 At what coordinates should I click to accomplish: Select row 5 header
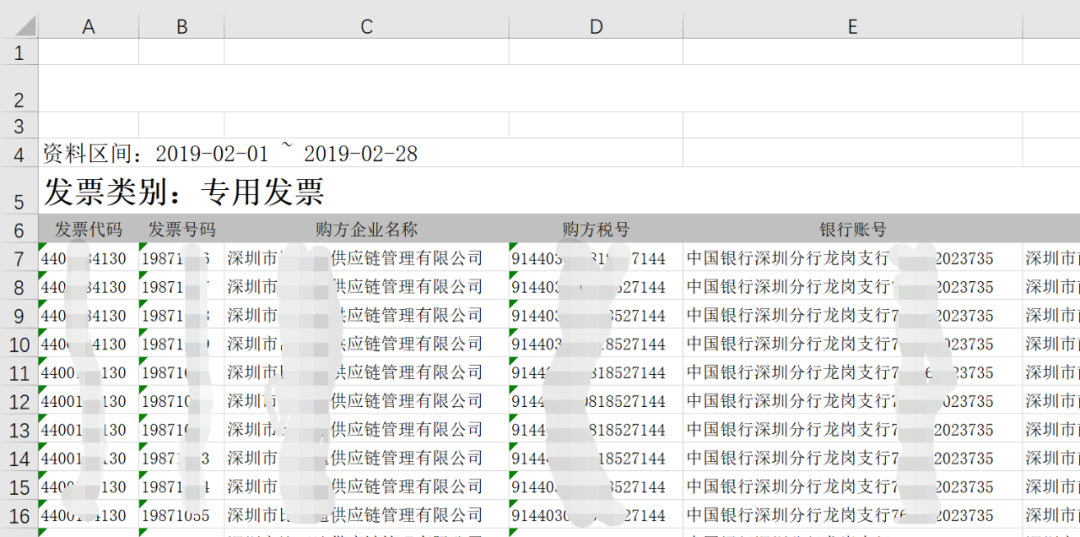coord(19,191)
